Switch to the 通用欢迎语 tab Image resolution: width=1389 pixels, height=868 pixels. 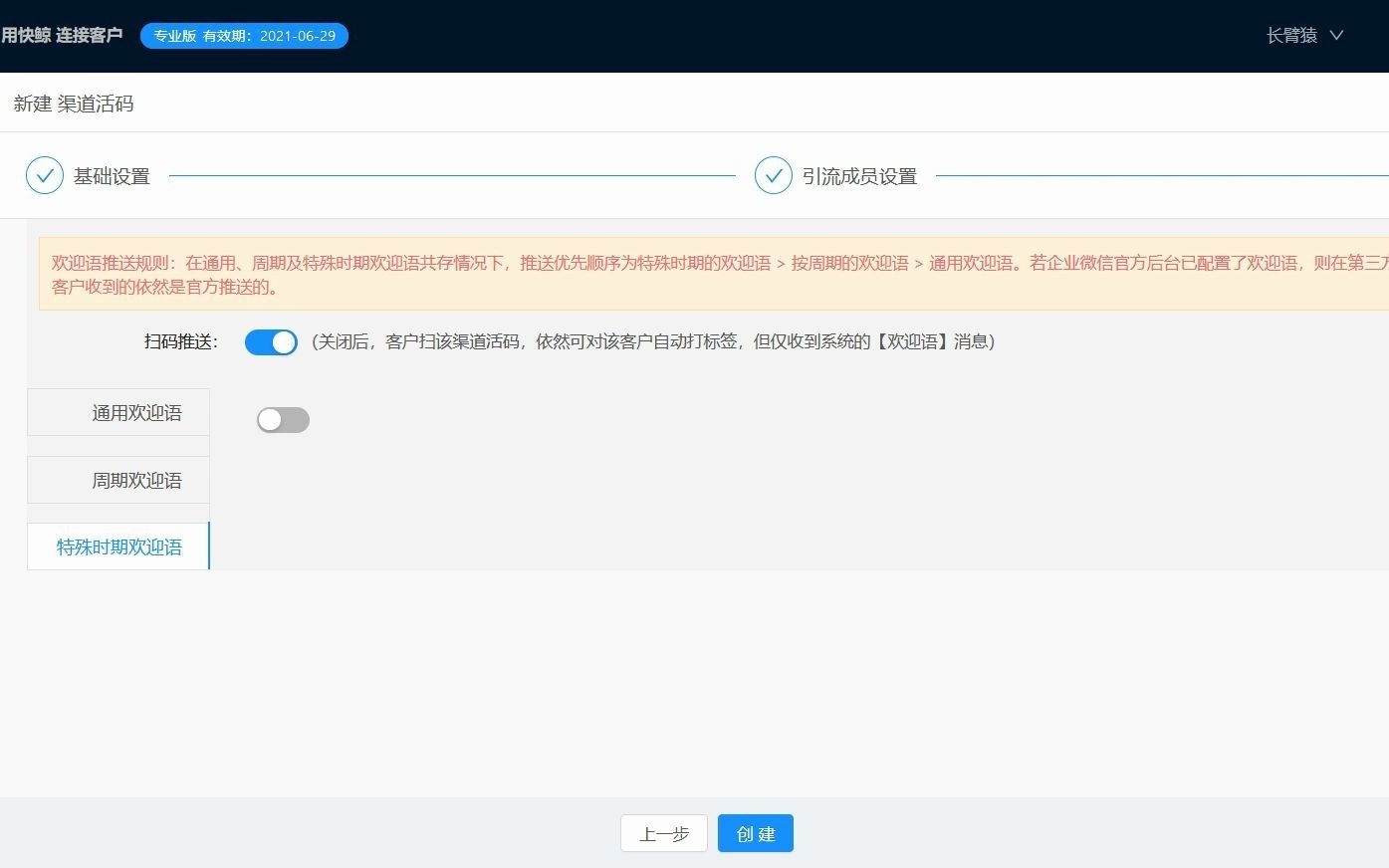pos(118,412)
